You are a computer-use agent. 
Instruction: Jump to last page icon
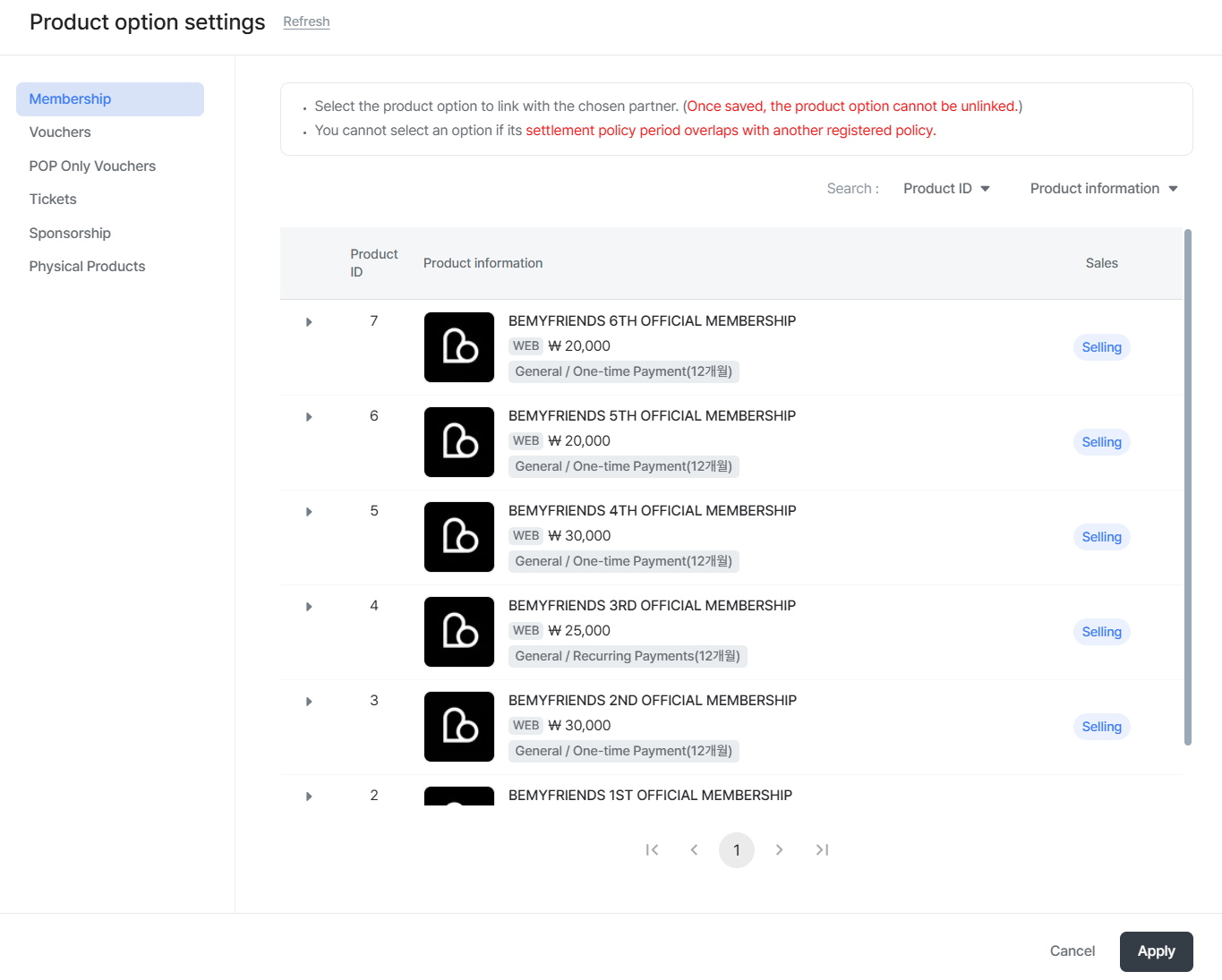822,850
